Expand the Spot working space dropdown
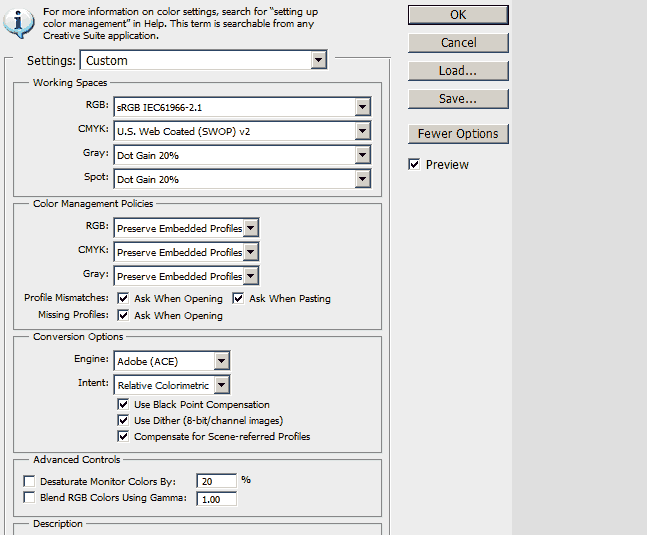This screenshot has height=535, width=647. pos(362,179)
